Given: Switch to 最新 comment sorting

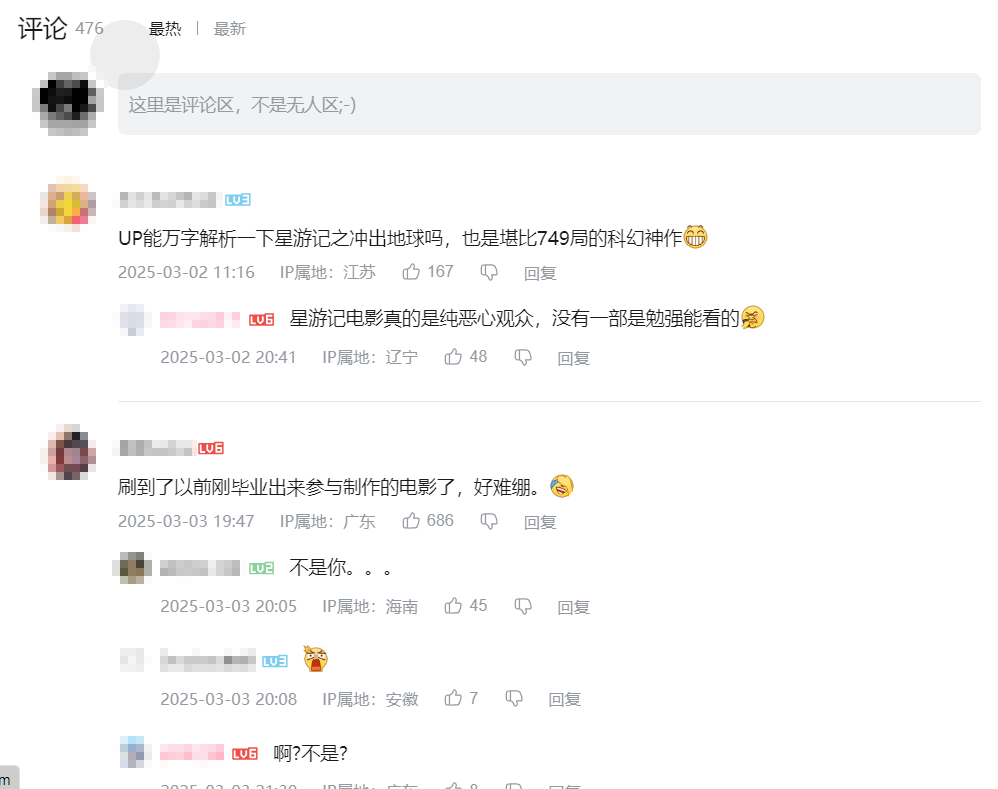Looking at the screenshot, I should [x=229, y=29].
